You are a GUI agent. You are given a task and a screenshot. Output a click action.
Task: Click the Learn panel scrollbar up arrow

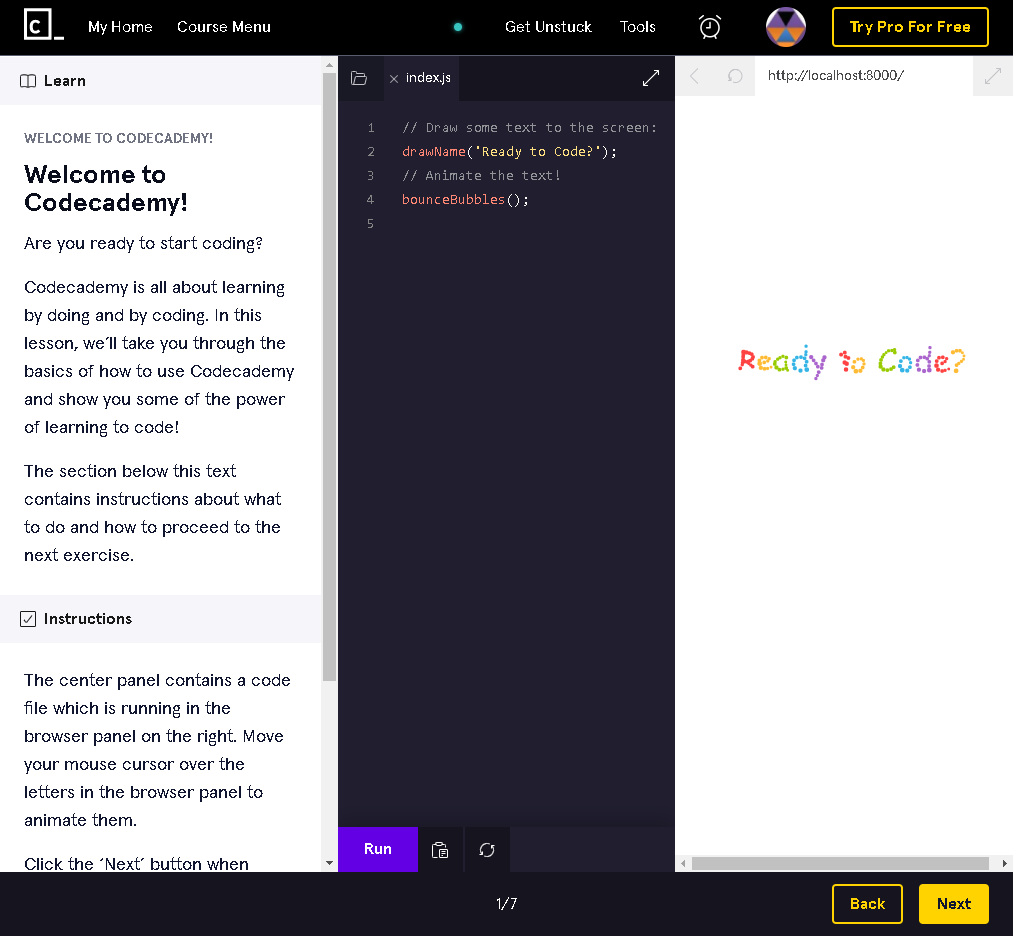coord(329,65)
